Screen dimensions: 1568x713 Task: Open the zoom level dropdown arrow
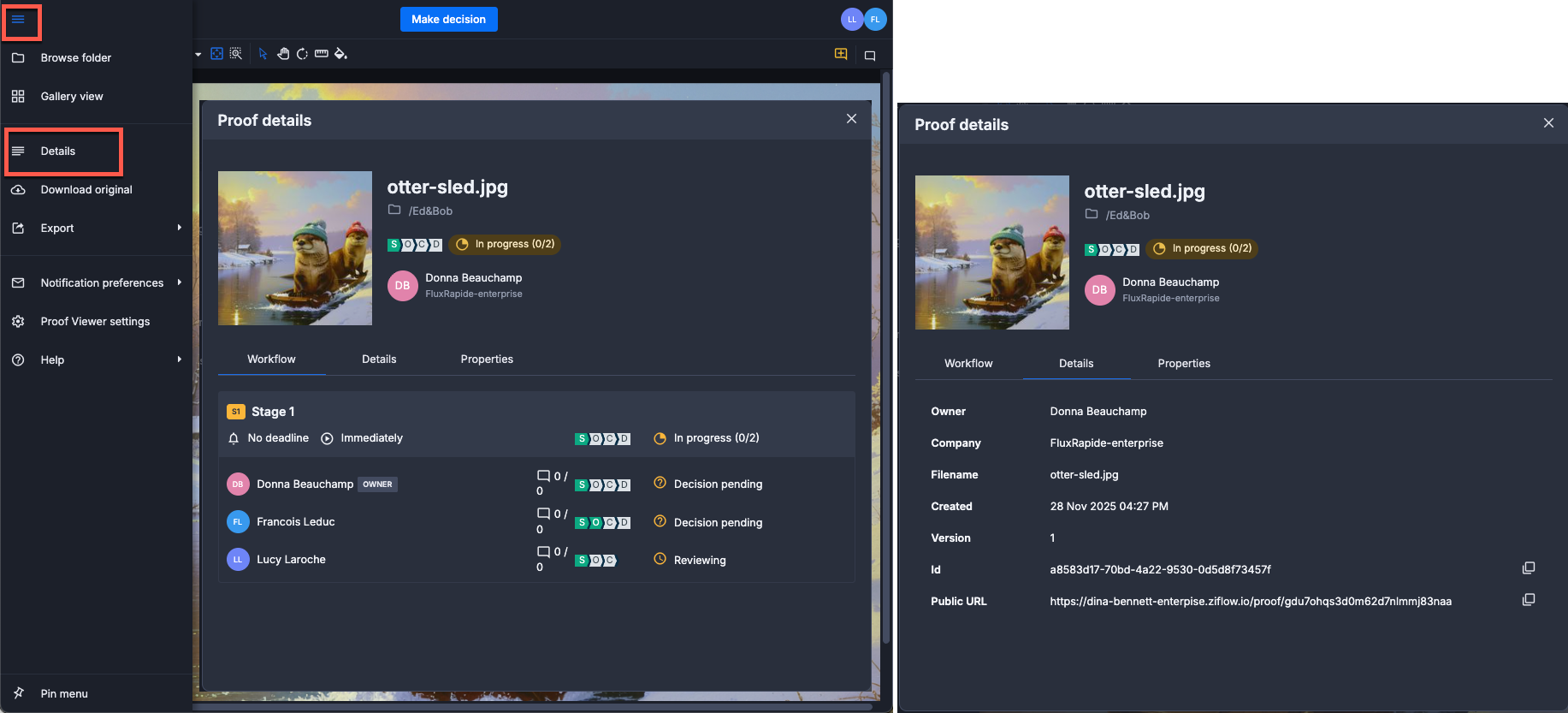coord(198,54)
